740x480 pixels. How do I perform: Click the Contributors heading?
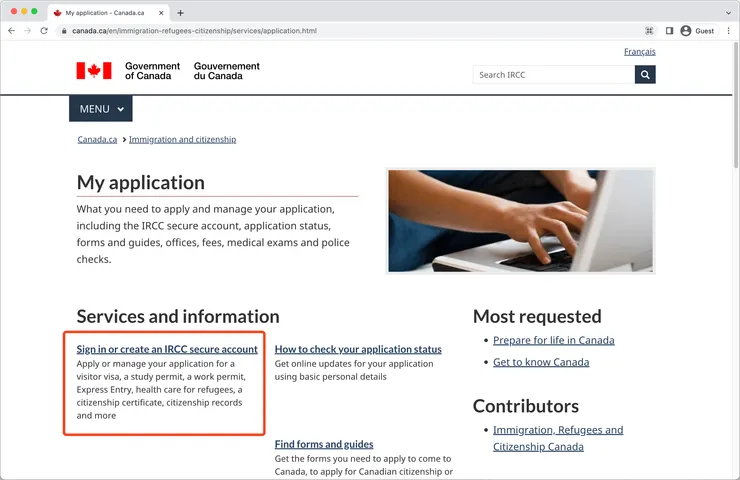(526, 406)
